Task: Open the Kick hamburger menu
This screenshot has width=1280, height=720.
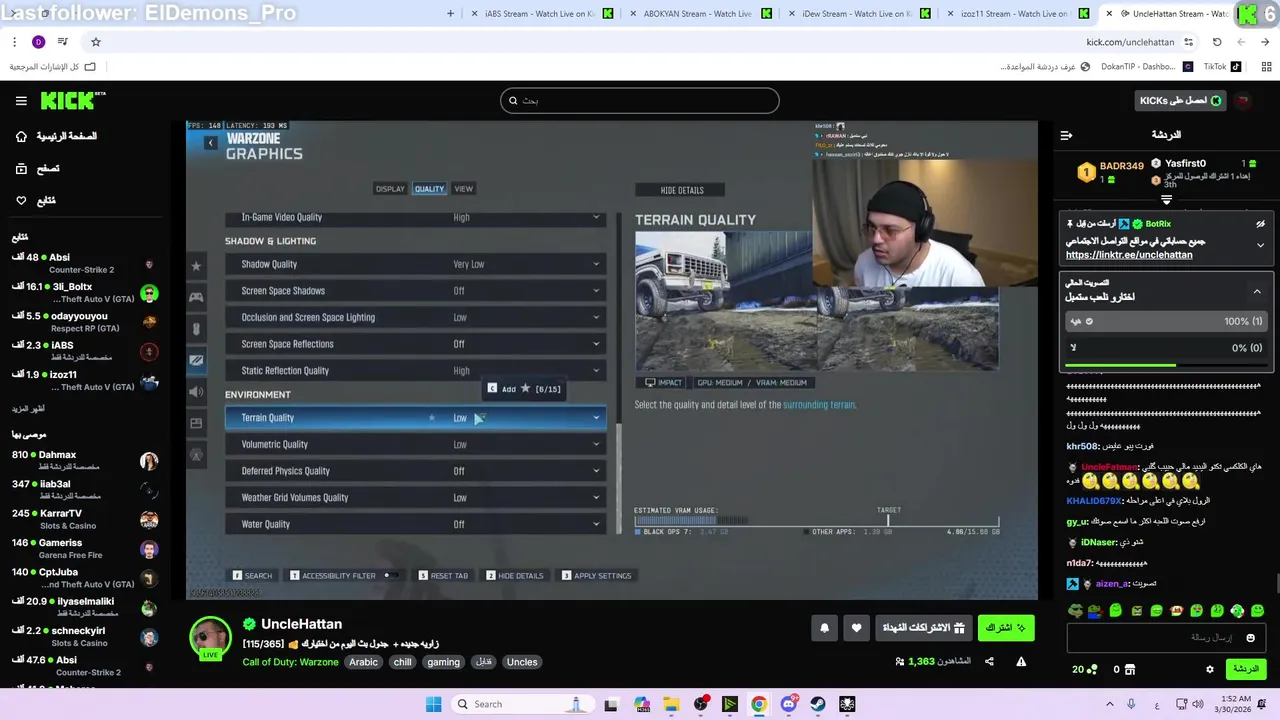Action: click(x=21, y=101)
